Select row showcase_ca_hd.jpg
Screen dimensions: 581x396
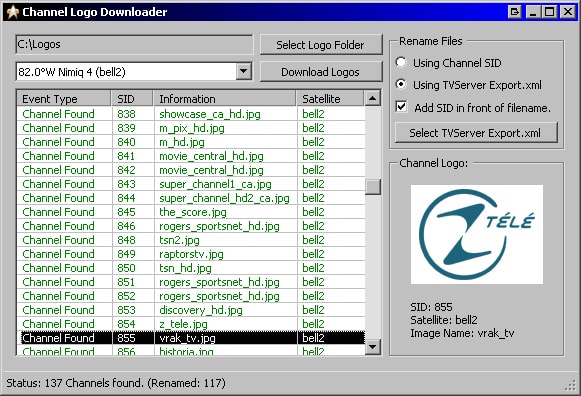point(191,114)
